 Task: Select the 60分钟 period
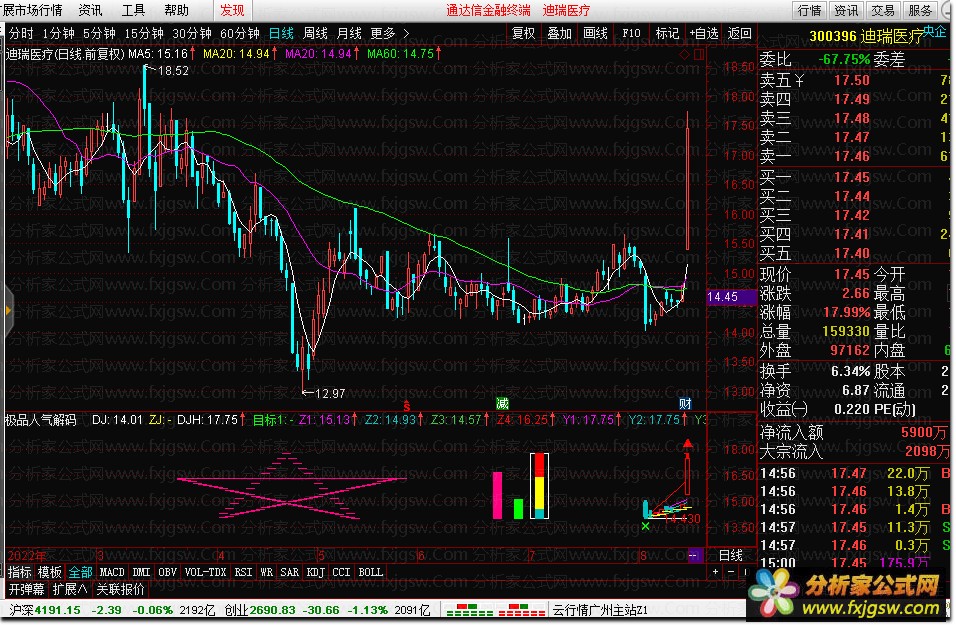240,34
